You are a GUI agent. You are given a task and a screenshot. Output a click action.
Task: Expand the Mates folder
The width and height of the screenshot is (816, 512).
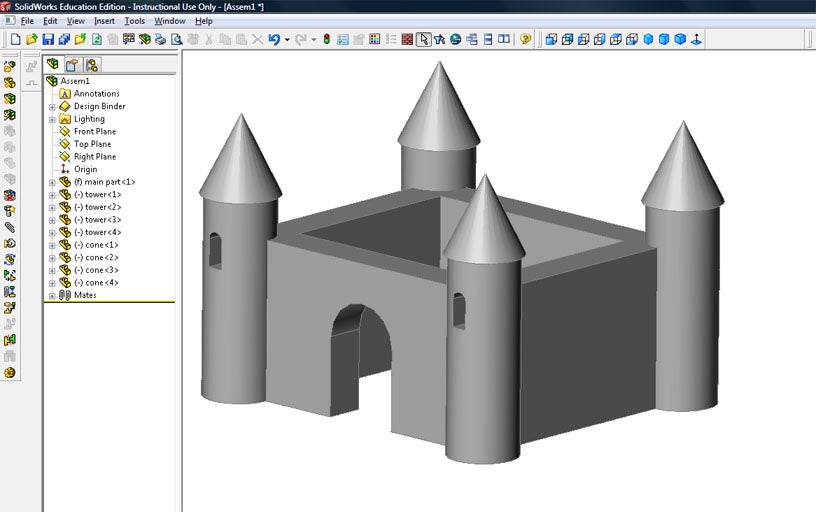(x=52, y=296)
